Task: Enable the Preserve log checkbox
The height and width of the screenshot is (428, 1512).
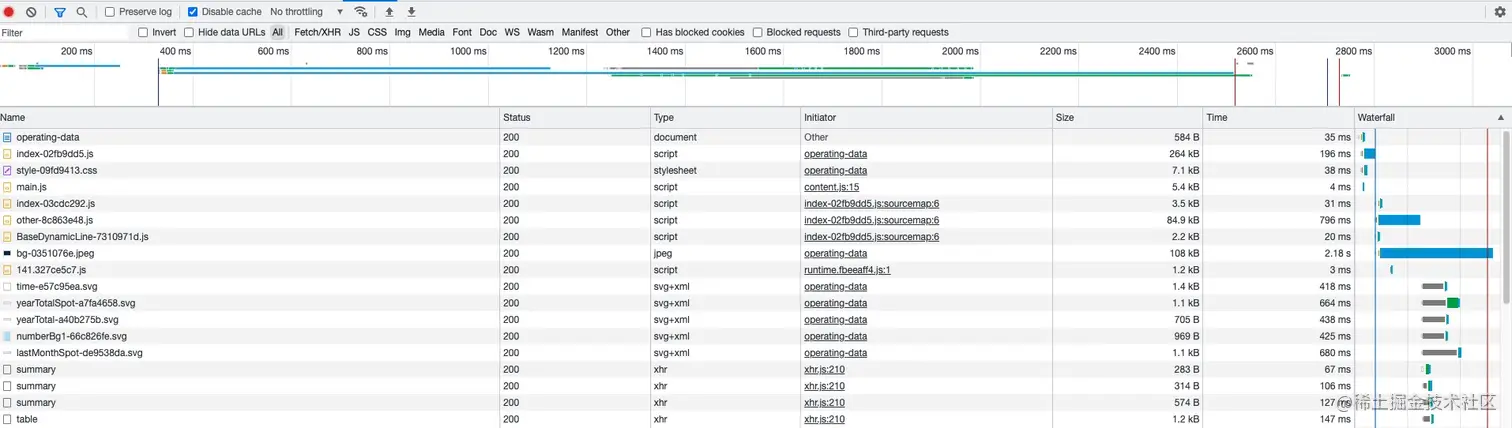Action: 110,12
